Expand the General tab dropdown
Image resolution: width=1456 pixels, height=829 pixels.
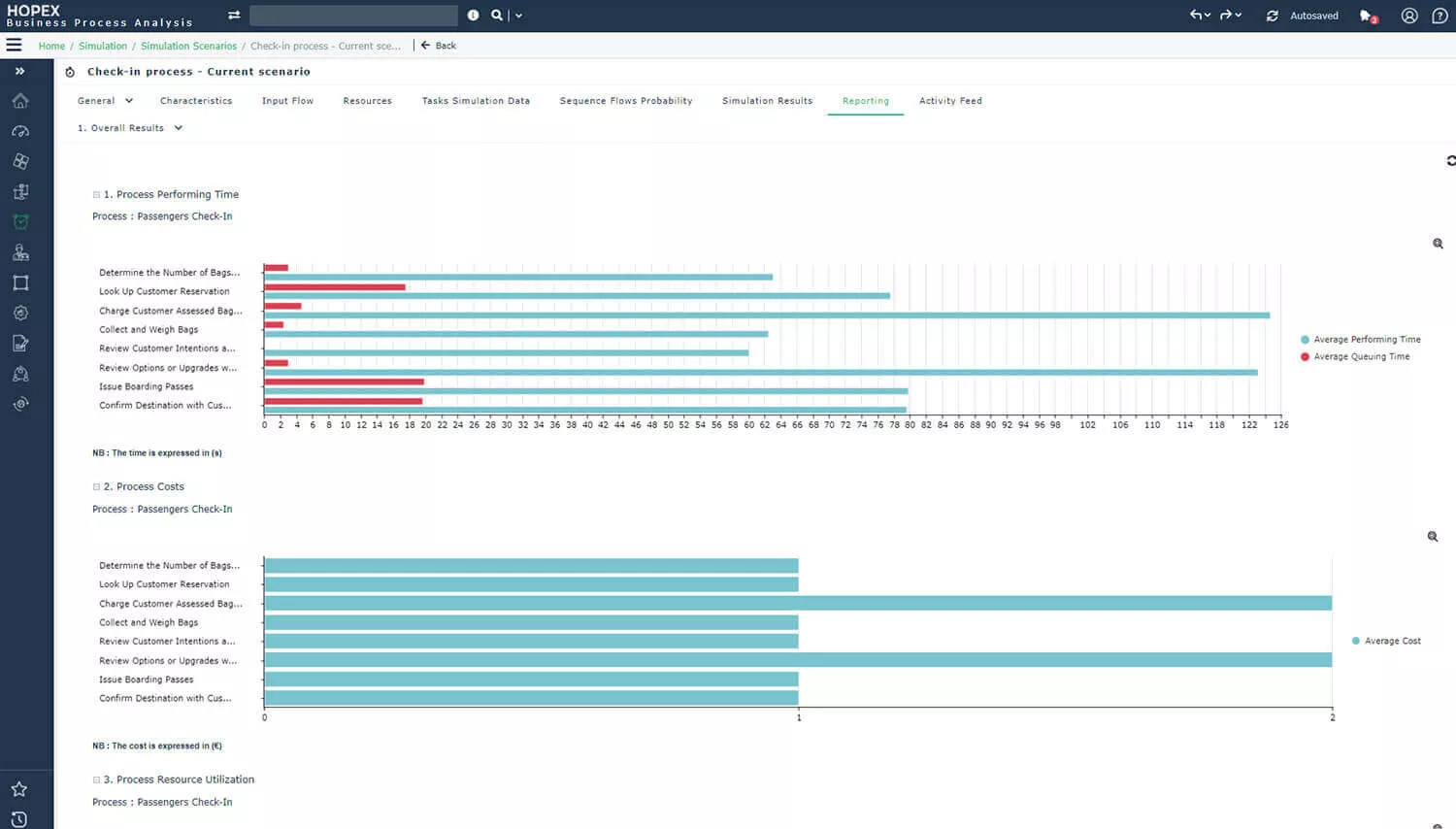pyautogui.click(x=129, y=101)
